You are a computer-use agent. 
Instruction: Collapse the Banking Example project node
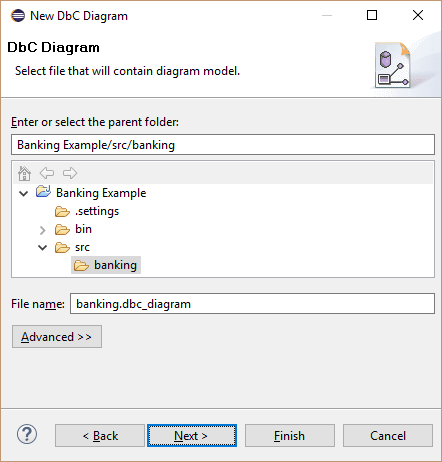tap(24, 193)
